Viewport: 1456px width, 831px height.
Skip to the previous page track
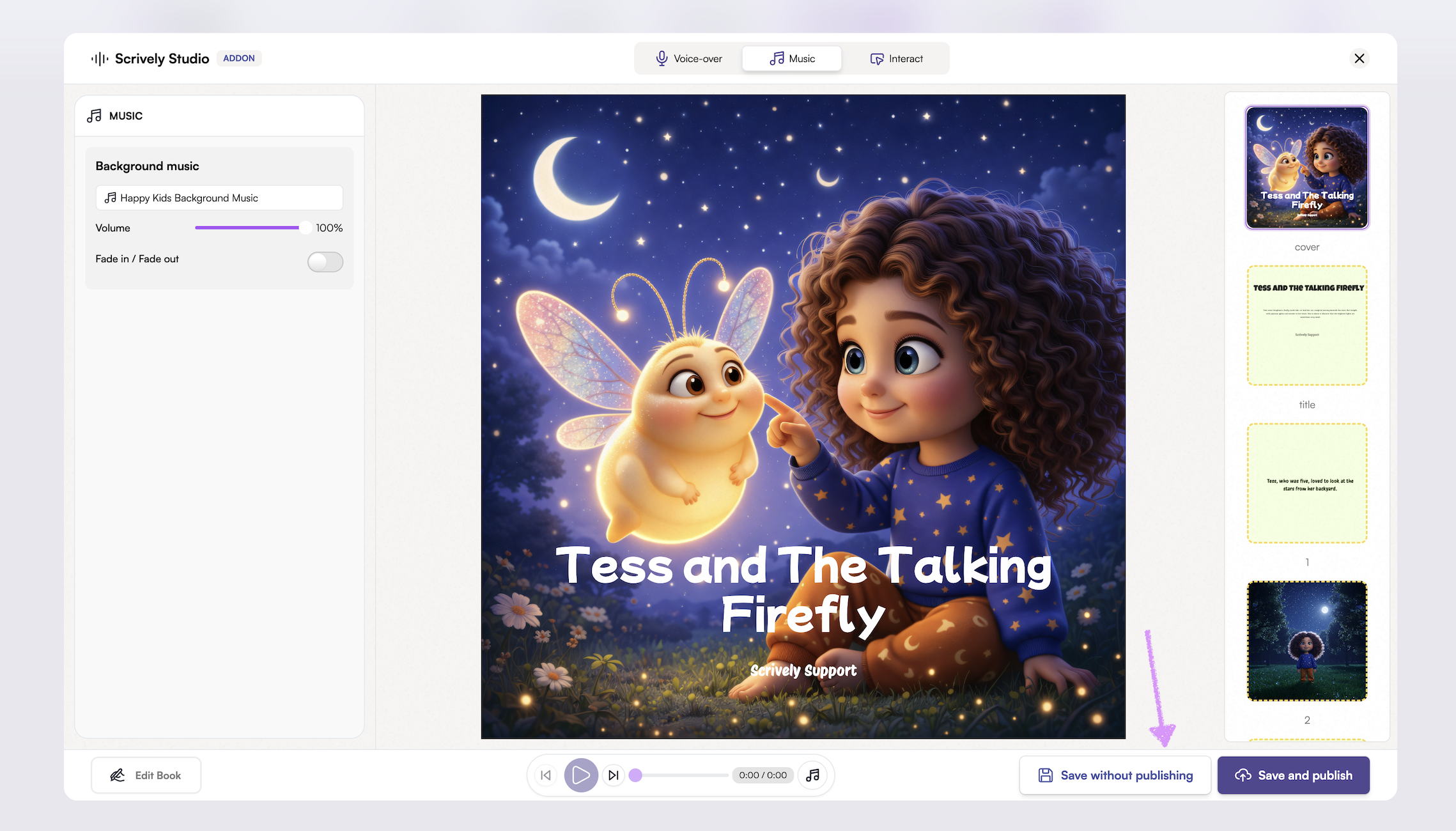pos(546,775)
